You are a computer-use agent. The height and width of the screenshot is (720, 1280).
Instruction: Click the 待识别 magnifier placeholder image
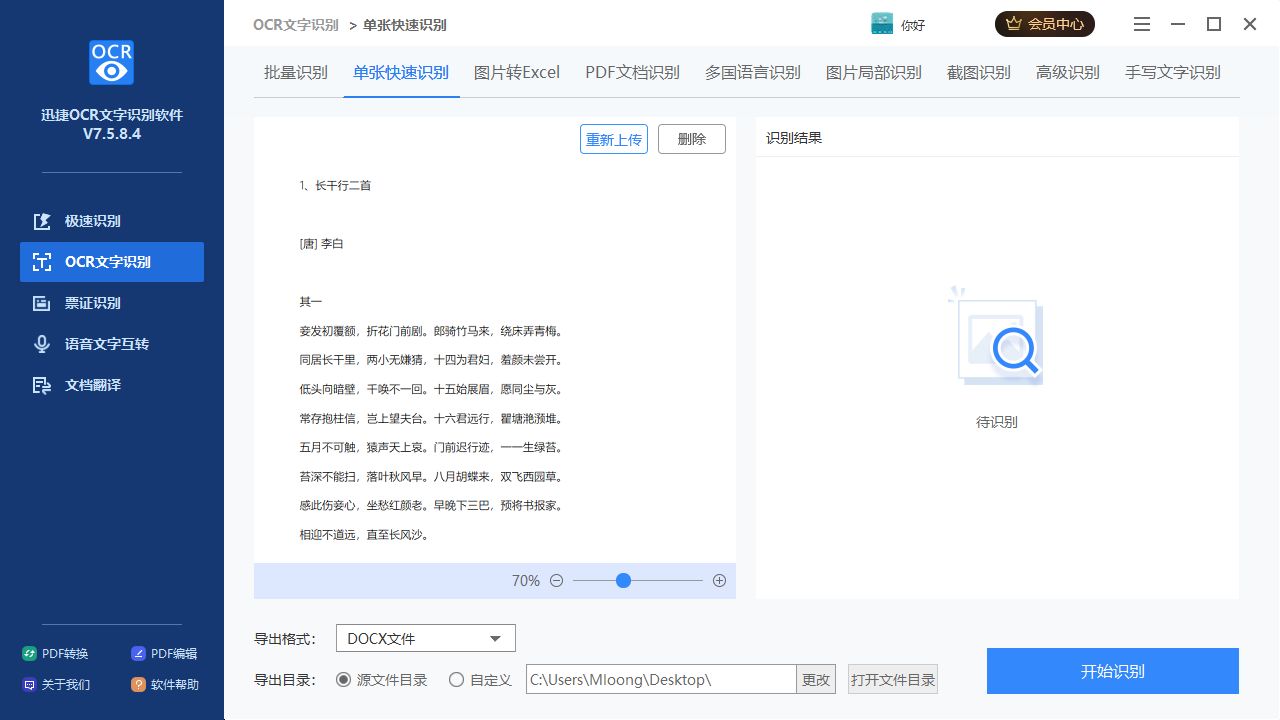click(x=997, y=337)
